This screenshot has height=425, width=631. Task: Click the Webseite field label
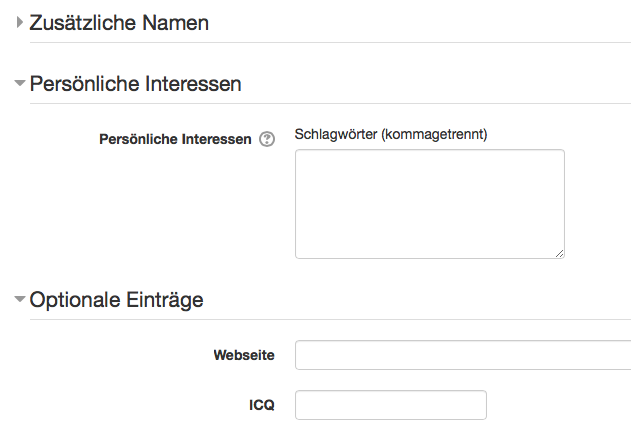point(244,355)
